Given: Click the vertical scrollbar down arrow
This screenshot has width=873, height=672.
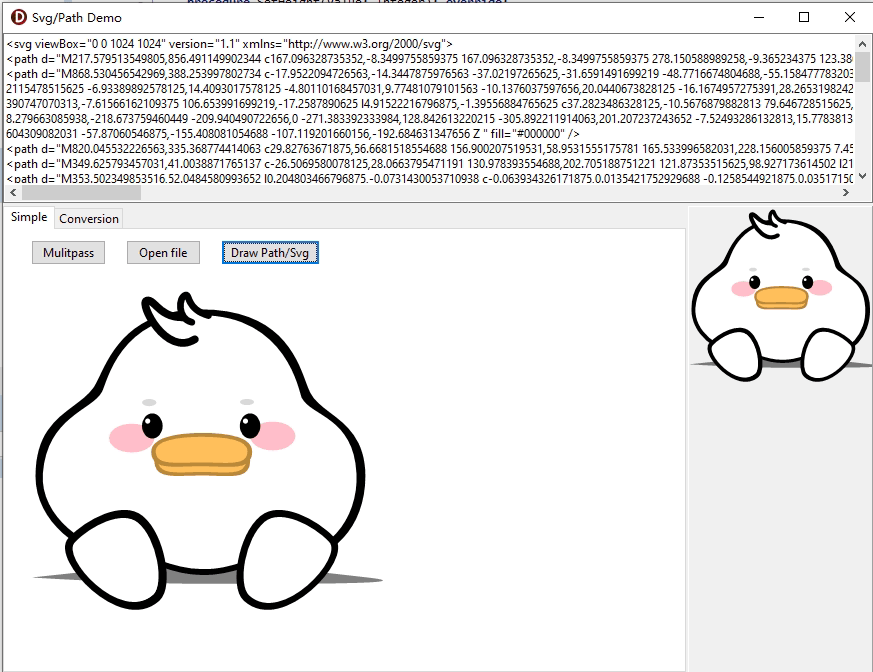Looking at the screenshot, I should tap(862, 176).
